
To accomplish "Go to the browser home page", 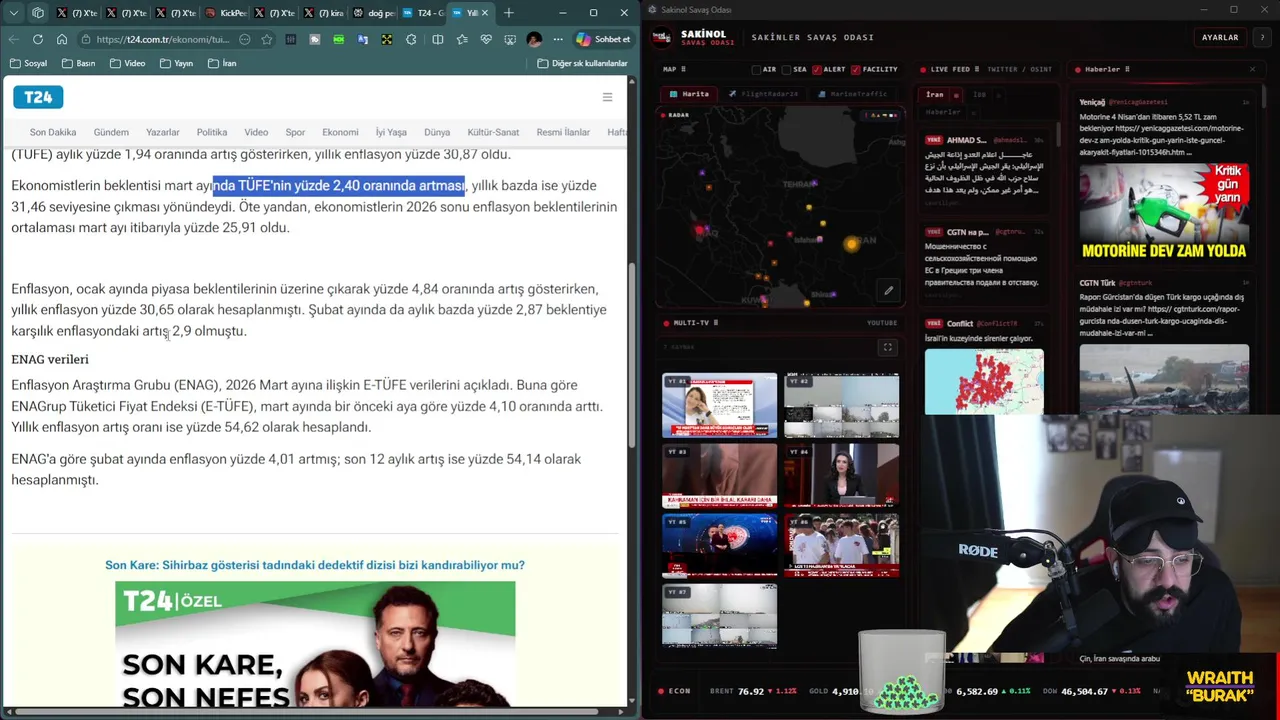I will [x=61, y=39].
